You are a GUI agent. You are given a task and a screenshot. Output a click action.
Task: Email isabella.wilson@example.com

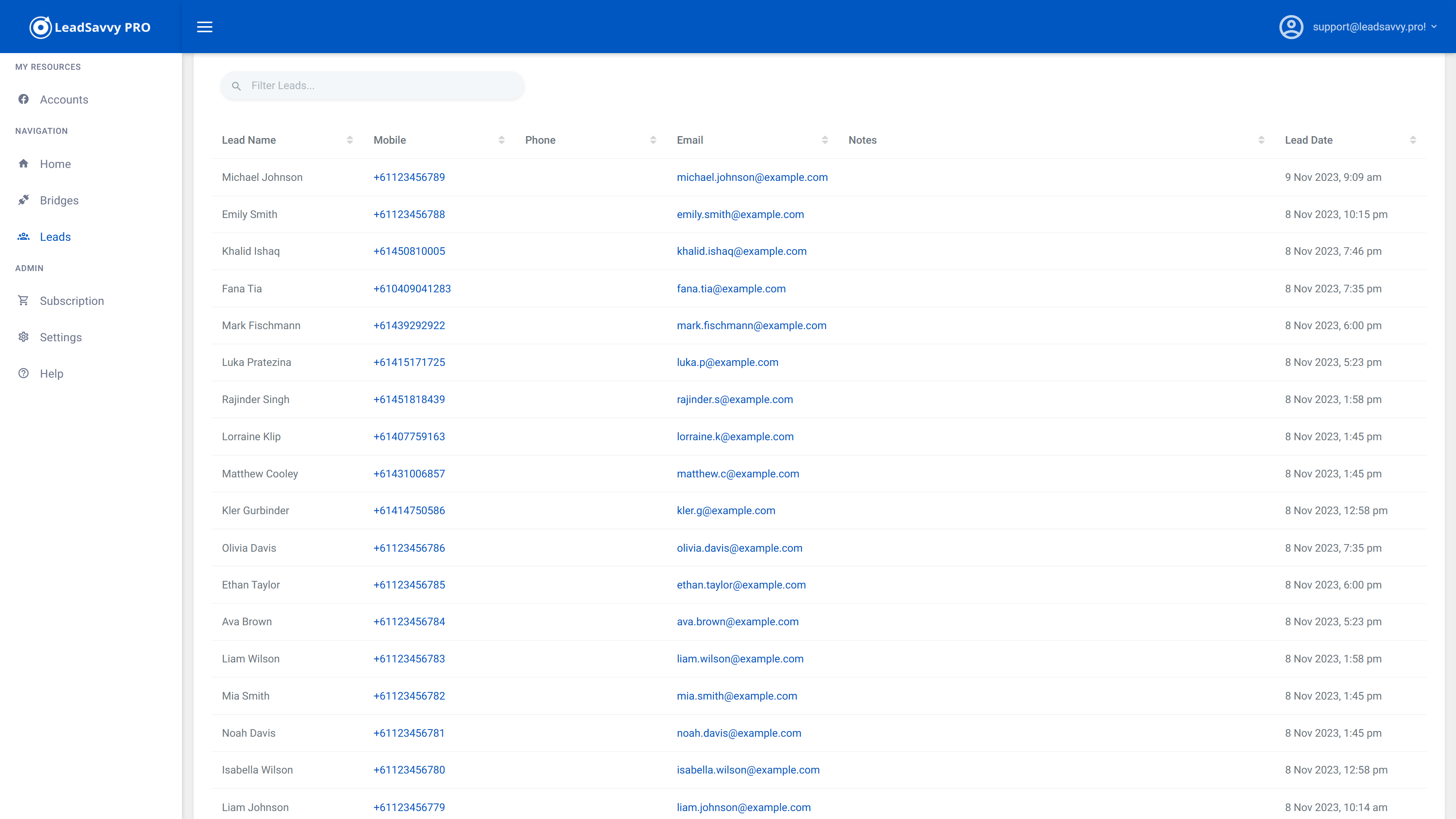point(748,770)
